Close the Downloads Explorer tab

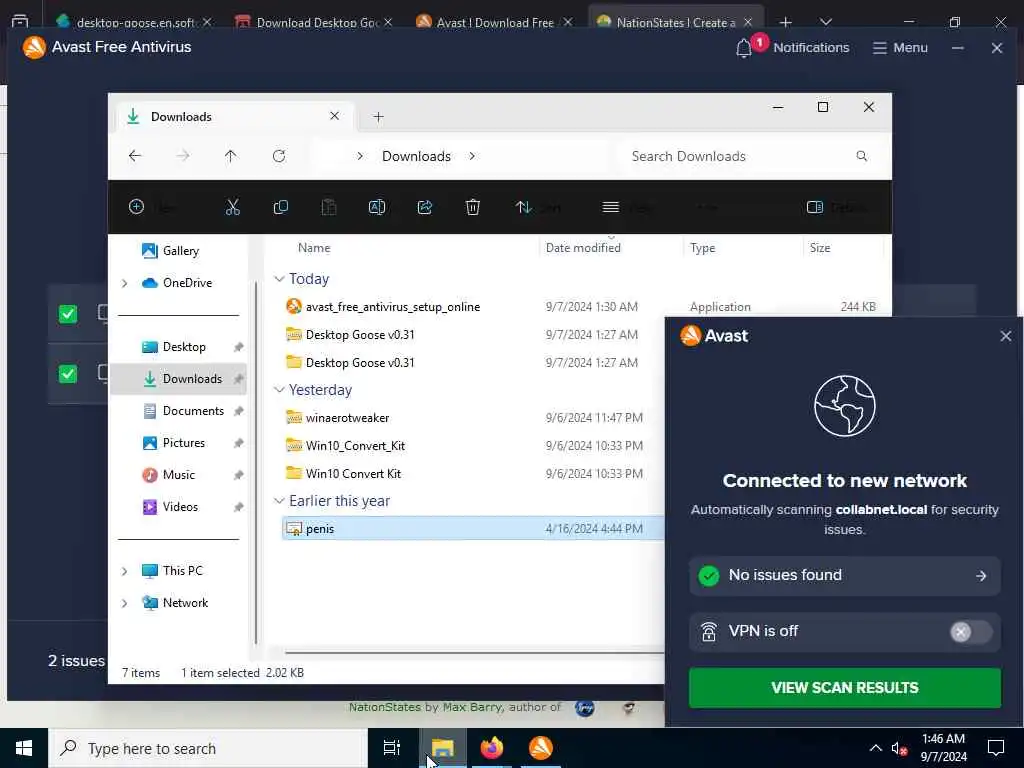tap(334, 116)
